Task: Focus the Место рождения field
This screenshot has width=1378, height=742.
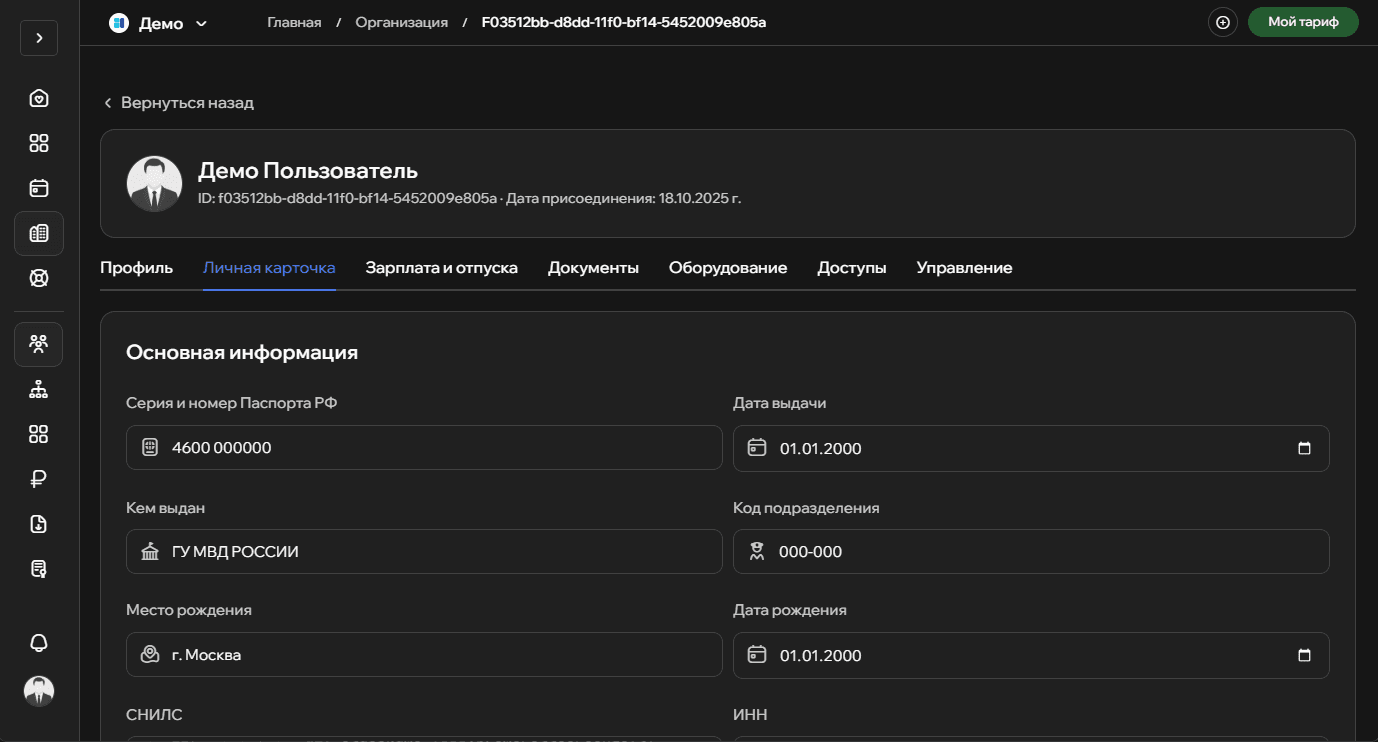Action: click(x=424, y=654)
